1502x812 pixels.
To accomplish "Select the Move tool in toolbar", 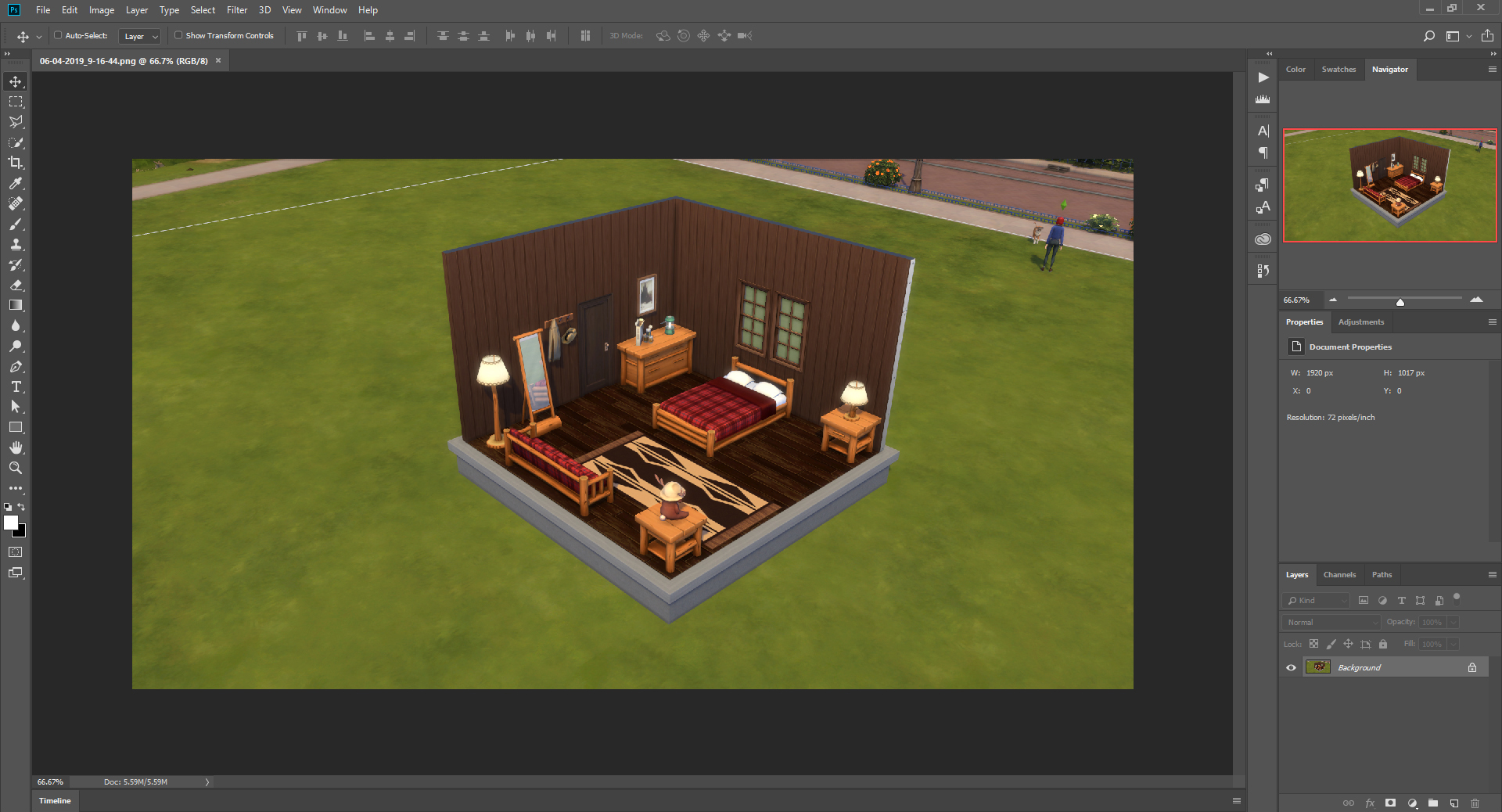I will [16, 81].
